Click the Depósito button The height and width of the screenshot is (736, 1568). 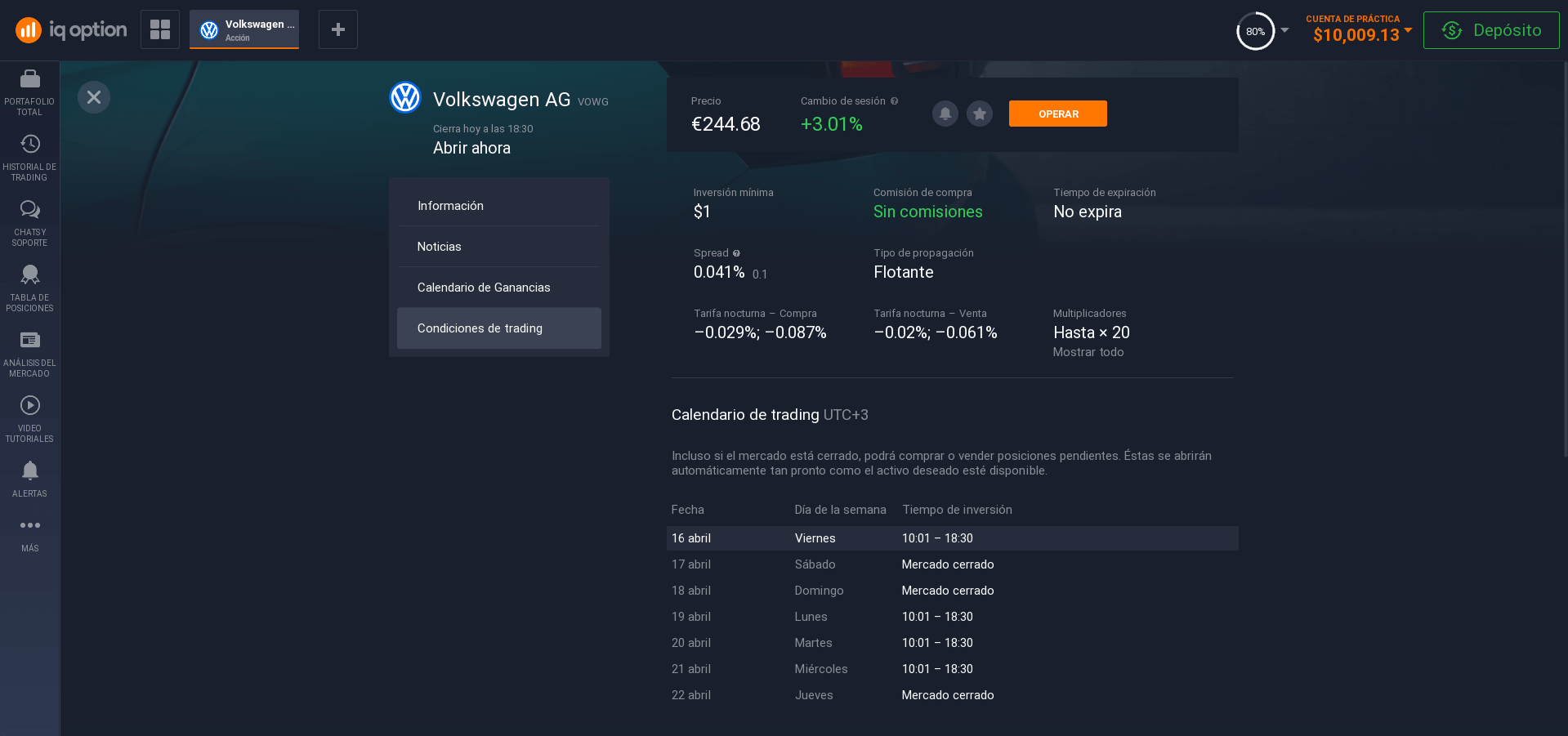pos(1491,30)
